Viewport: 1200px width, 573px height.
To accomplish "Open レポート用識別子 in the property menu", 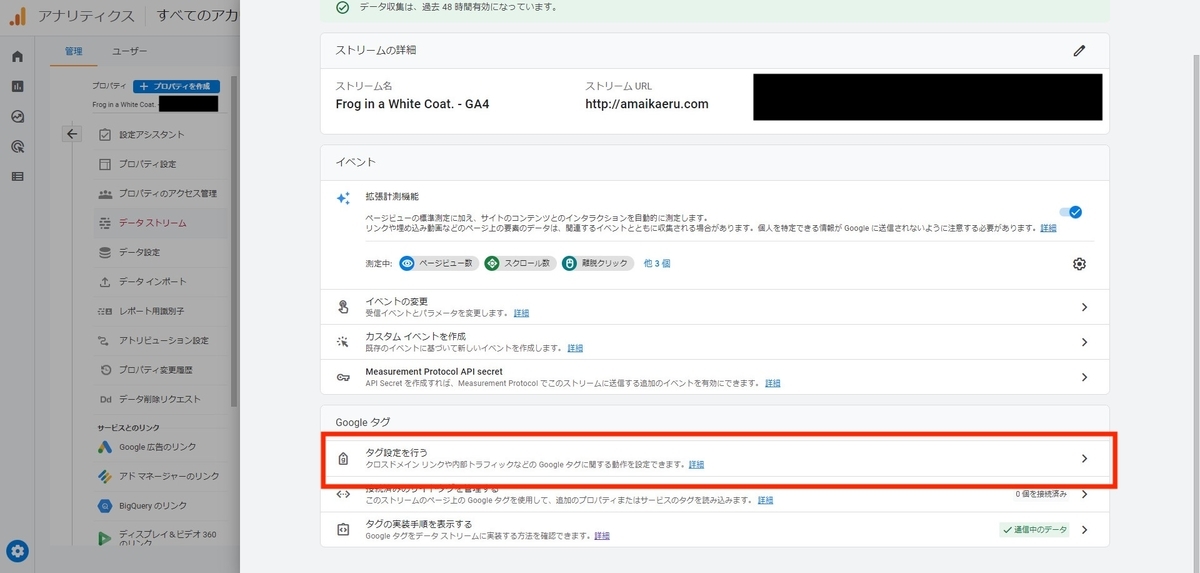I will (152, 311).
